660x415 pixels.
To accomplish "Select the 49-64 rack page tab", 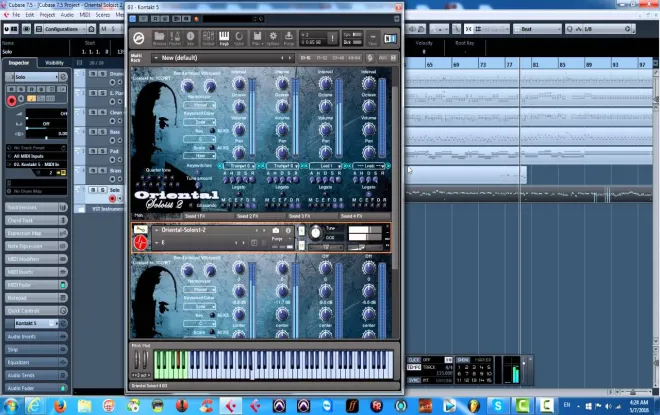I will coord(354,58).
